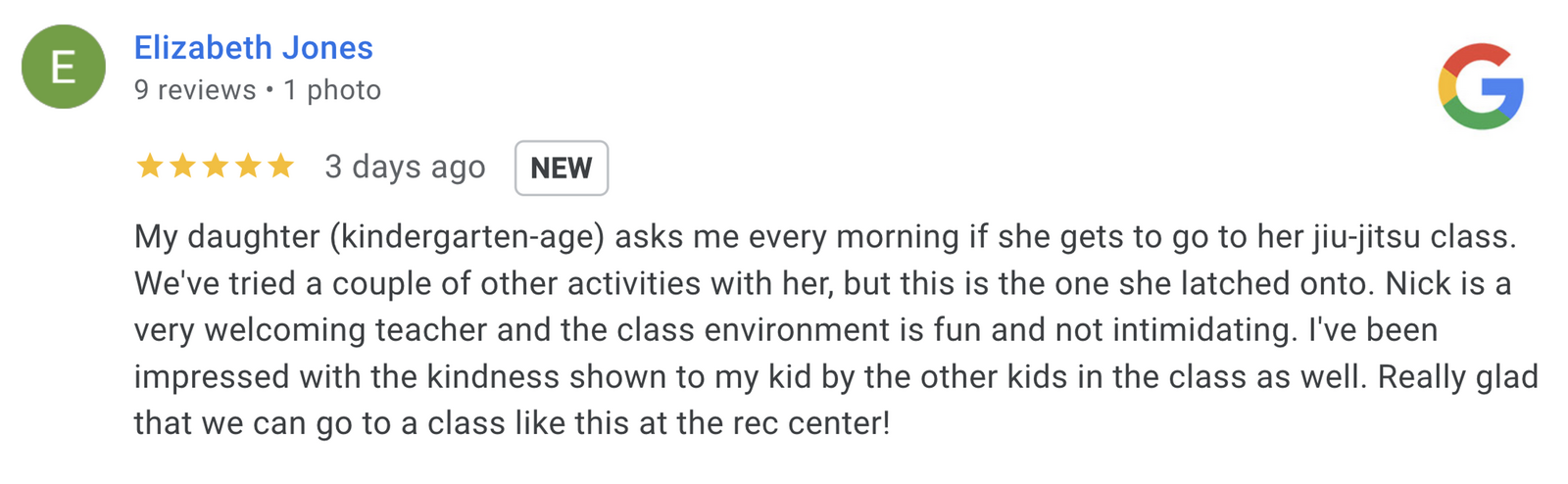
Task: Open Elizabeth Jones reviewer profile link
Action: (x=253, y=48)
